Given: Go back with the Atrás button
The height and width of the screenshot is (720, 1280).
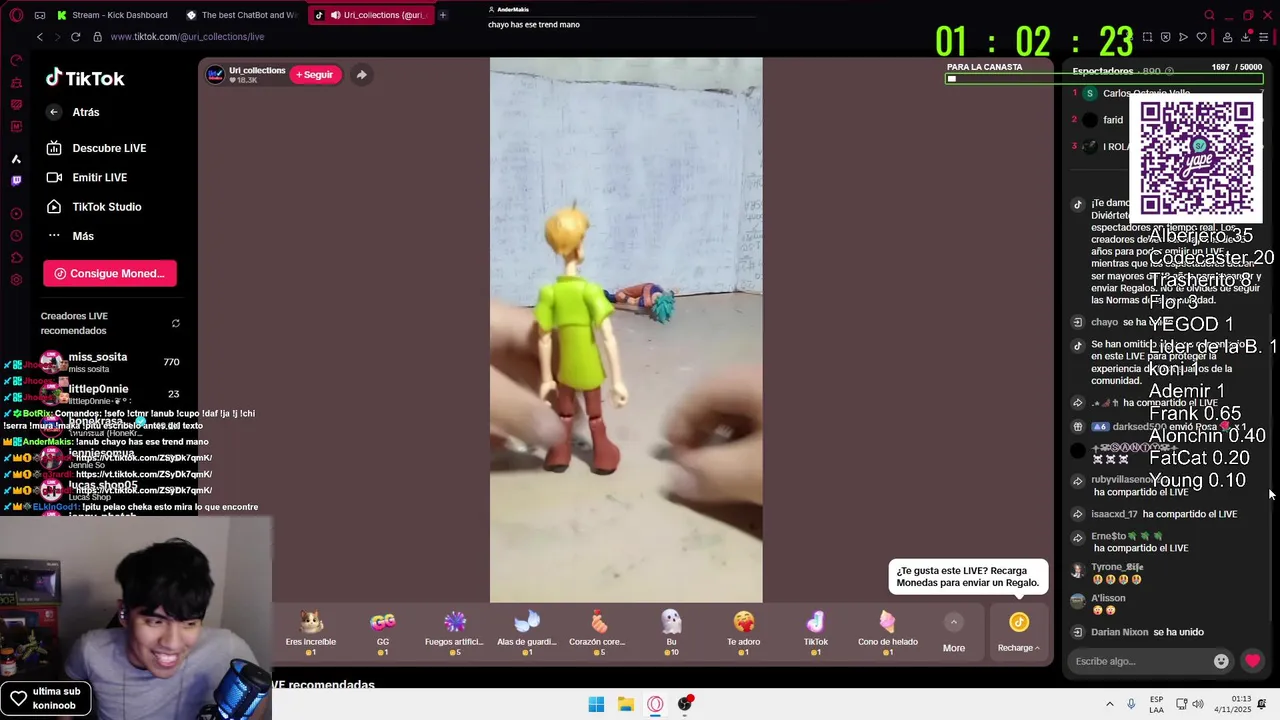Looking at the screenshot, I should click(x=74, y=112).
